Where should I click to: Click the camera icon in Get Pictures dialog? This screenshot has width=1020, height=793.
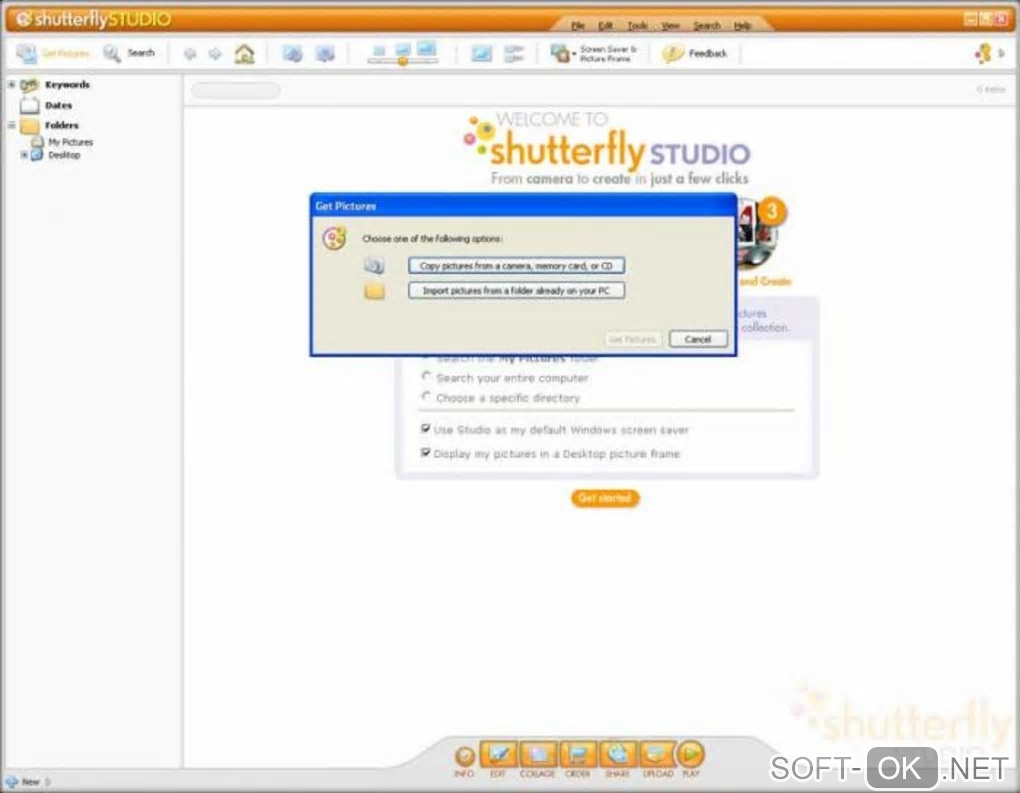(x=374, y=265)
